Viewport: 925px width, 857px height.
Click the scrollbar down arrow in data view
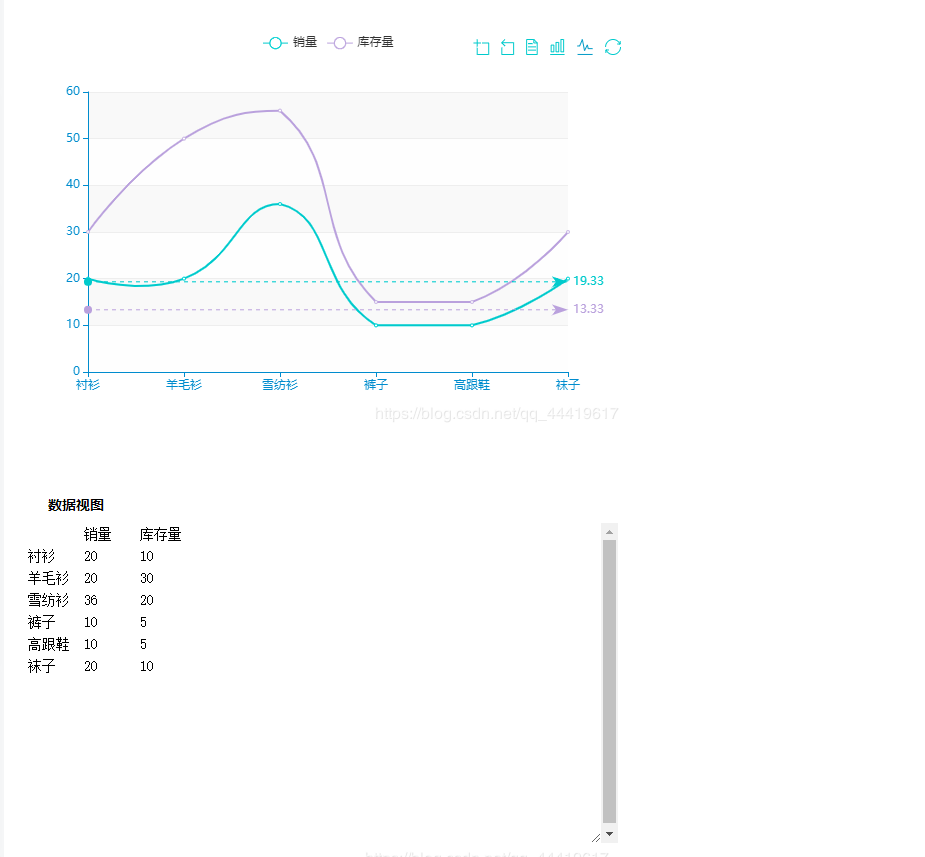pos(609,834)
